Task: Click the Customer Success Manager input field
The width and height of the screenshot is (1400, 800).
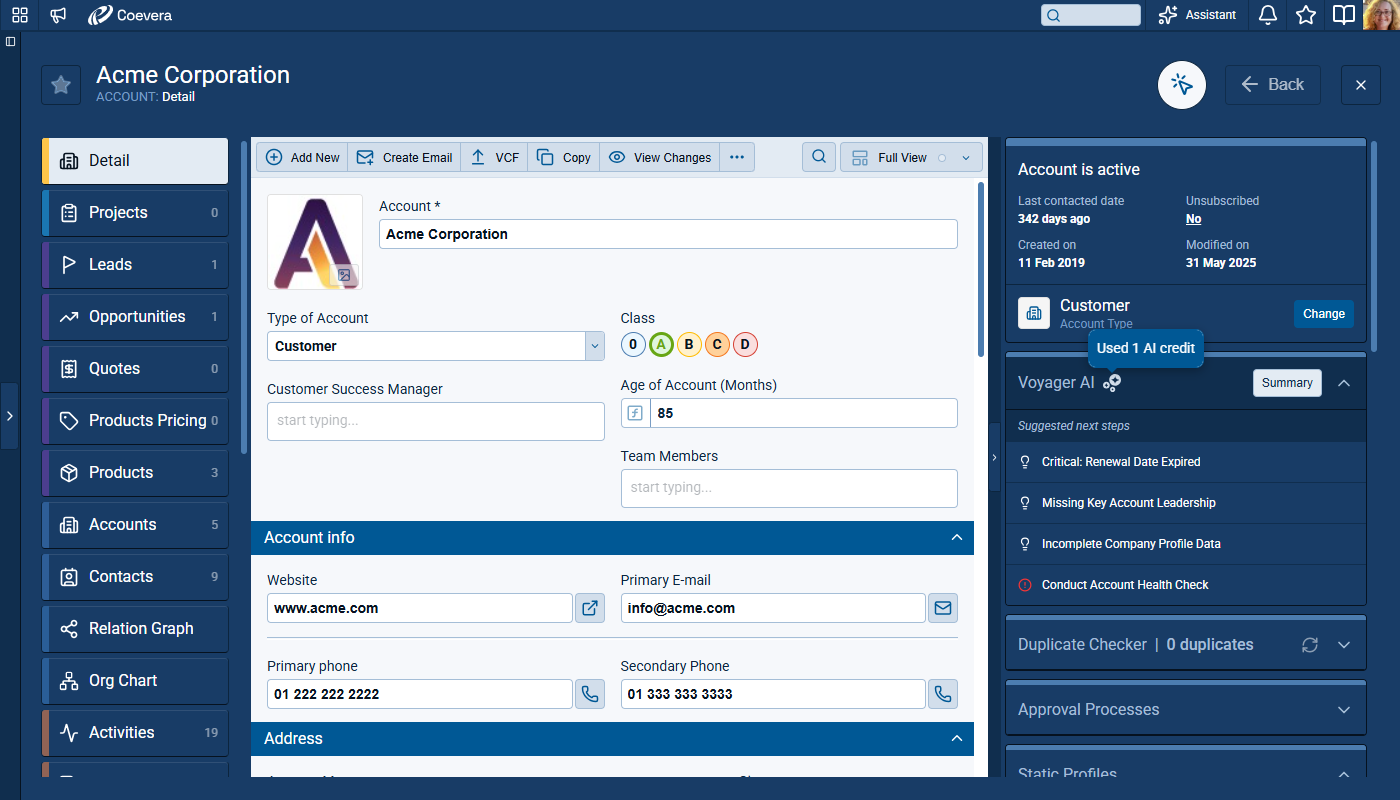Action: click(x=435, y=421)
